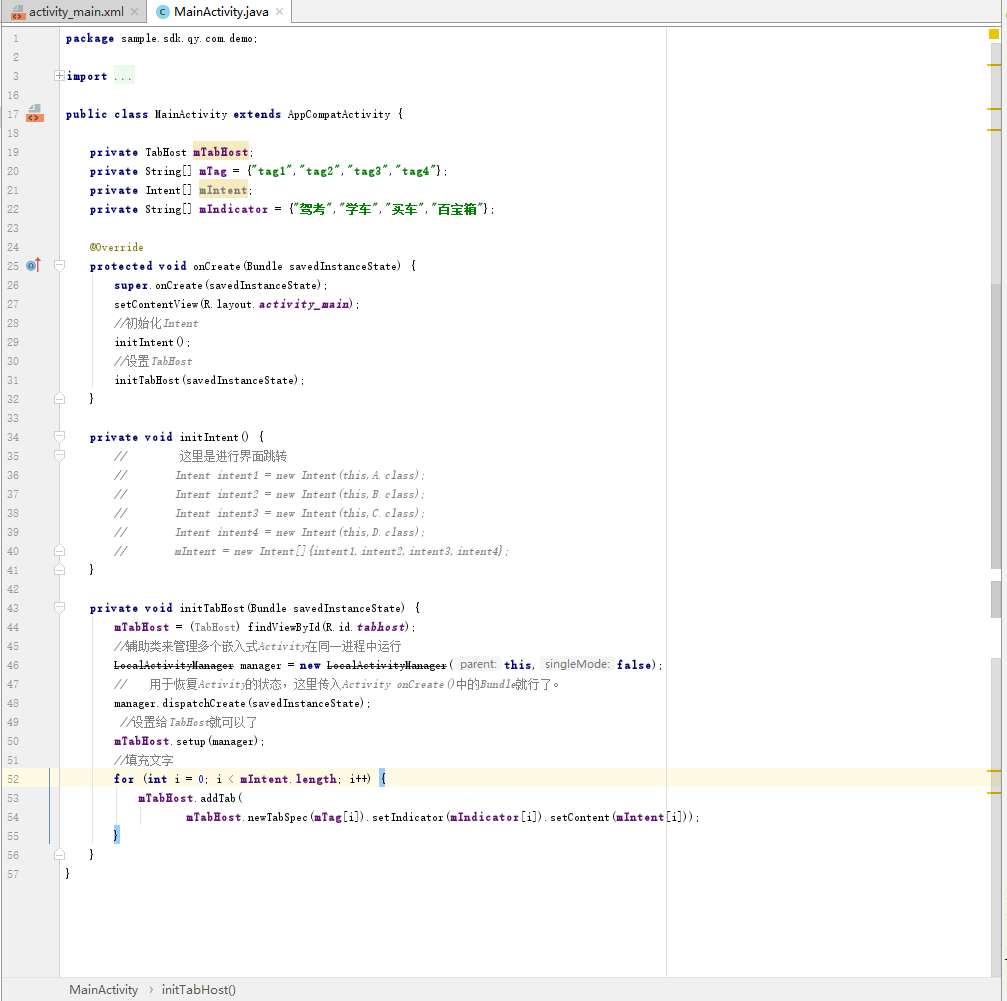Click the Java class icon on MainActivity.java tab
Image resolution: width=1007 pixels, height=1001 pixels.
coord(163,12)
